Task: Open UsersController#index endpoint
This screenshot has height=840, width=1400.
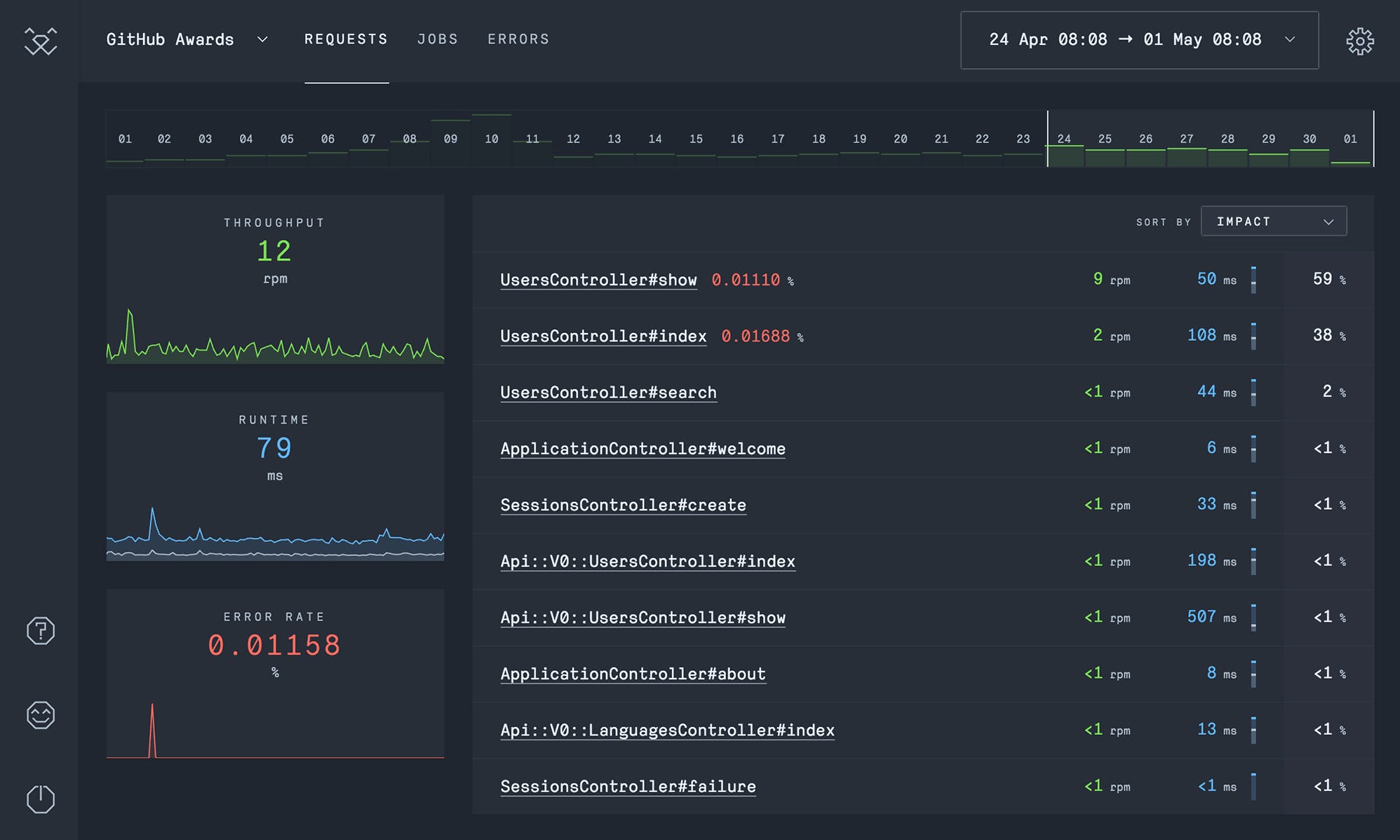Action: pyautogui.click(x=603, y=336)
